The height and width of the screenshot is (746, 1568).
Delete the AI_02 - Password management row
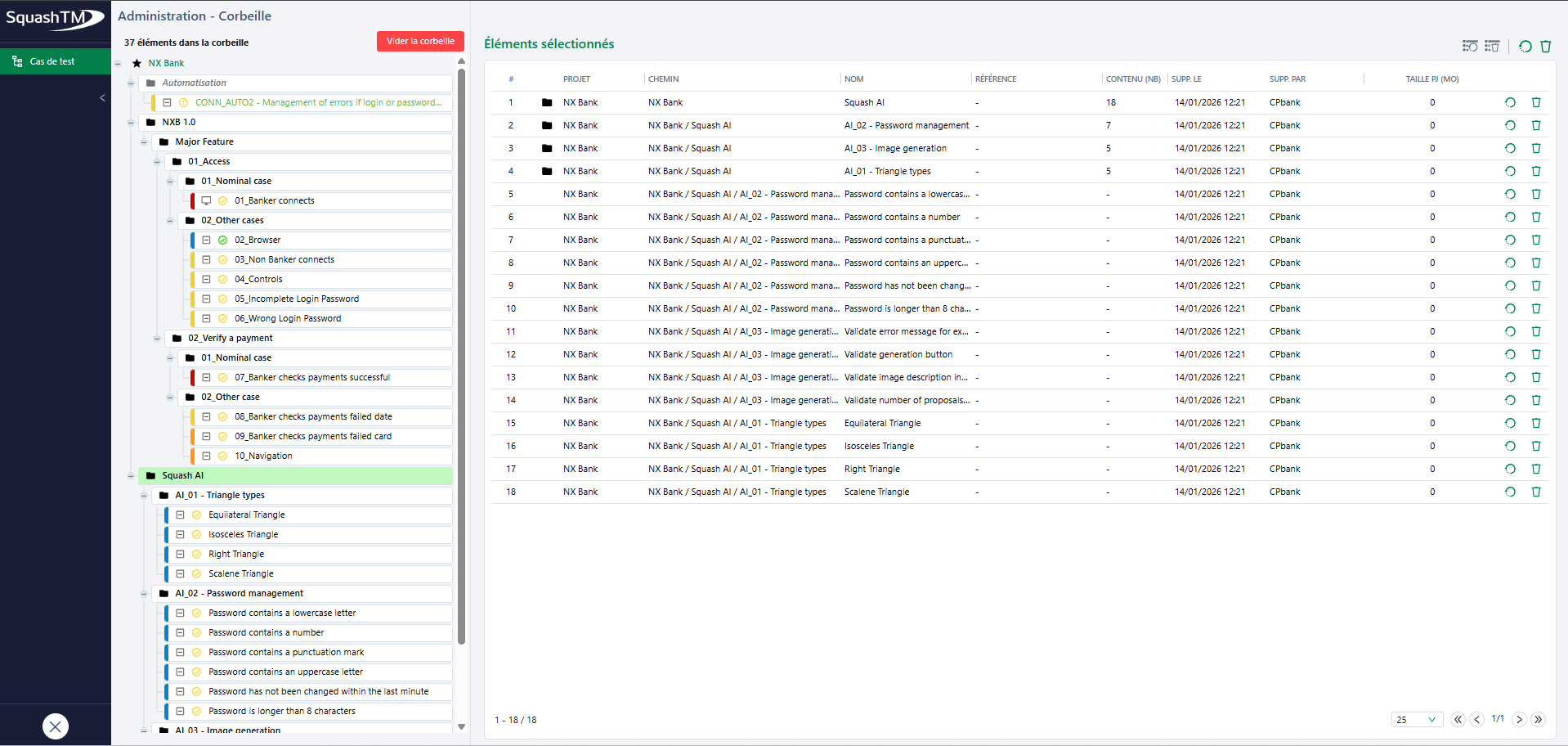point(1536,125)
